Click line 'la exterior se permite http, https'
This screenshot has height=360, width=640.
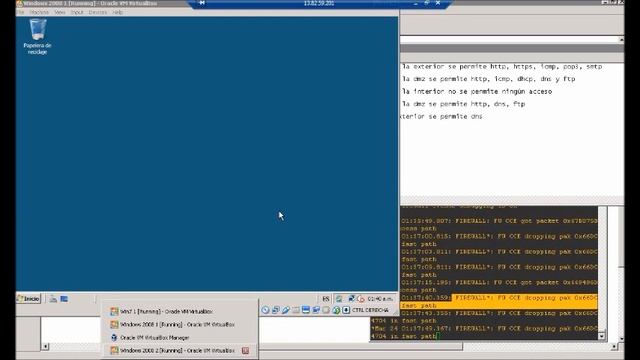click(x=502, y=67)
